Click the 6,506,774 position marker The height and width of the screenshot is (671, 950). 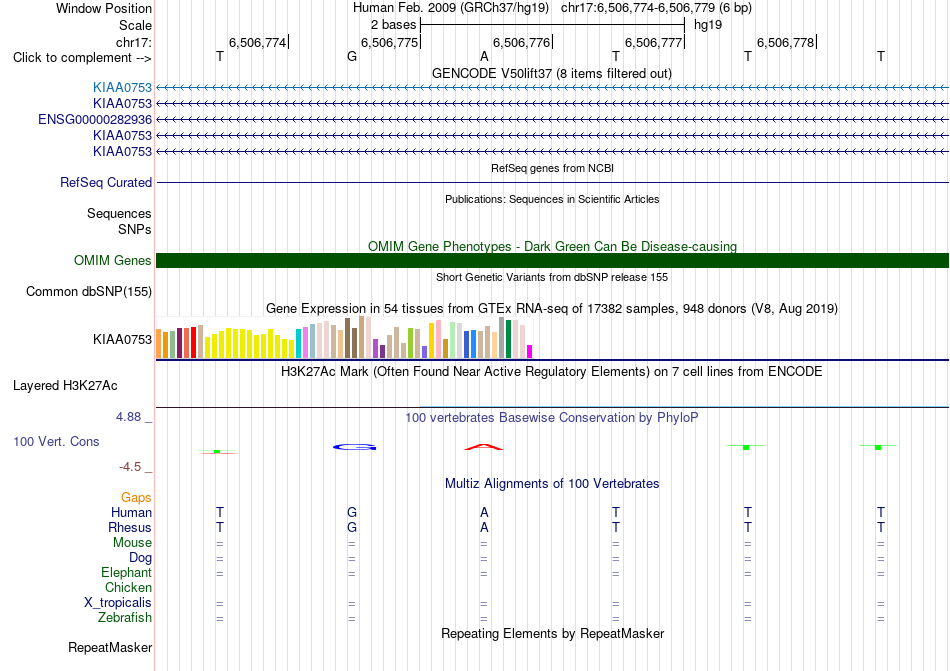click(258, 42)
